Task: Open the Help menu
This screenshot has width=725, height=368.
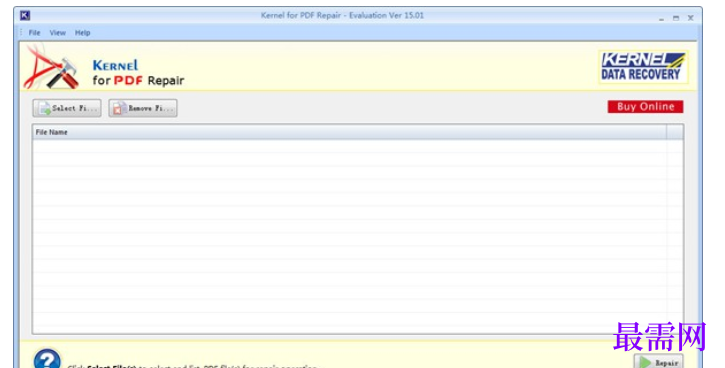Action: tap(82, 33)
